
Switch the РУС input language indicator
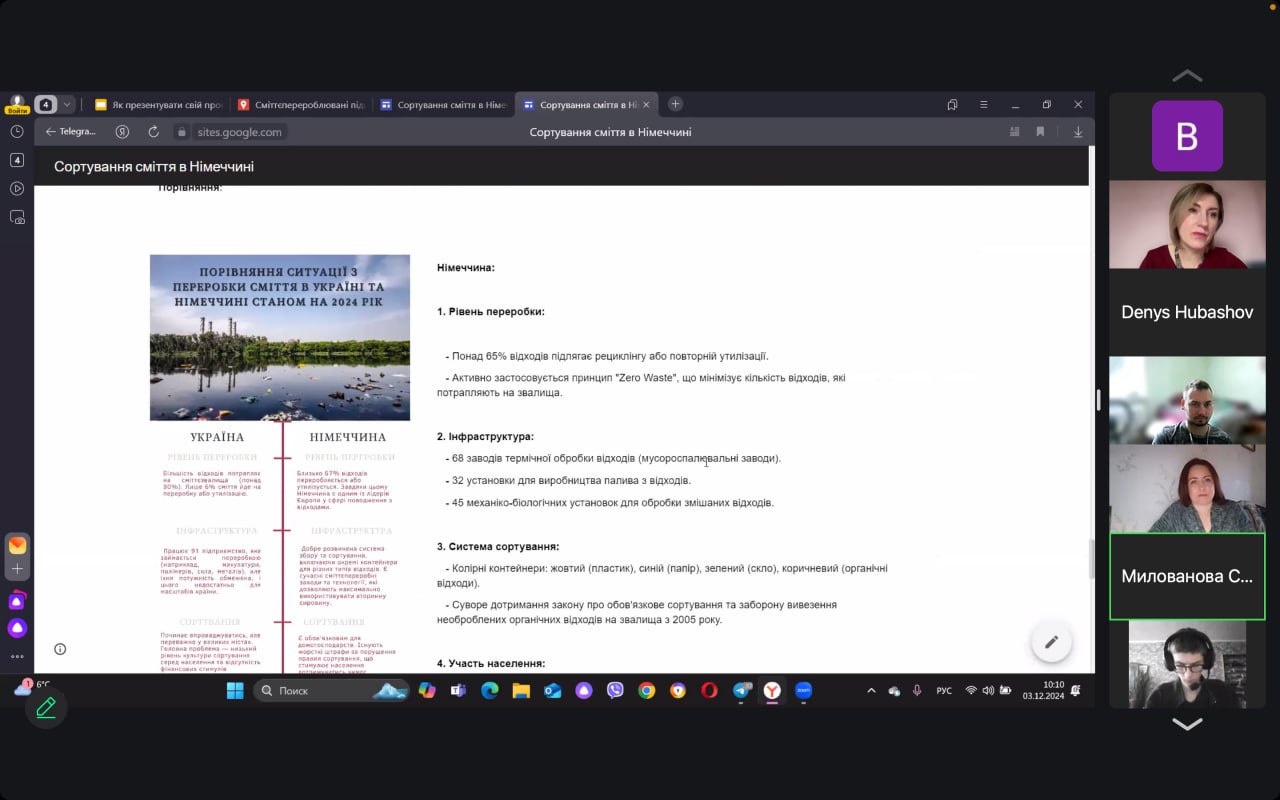(943, 691)
